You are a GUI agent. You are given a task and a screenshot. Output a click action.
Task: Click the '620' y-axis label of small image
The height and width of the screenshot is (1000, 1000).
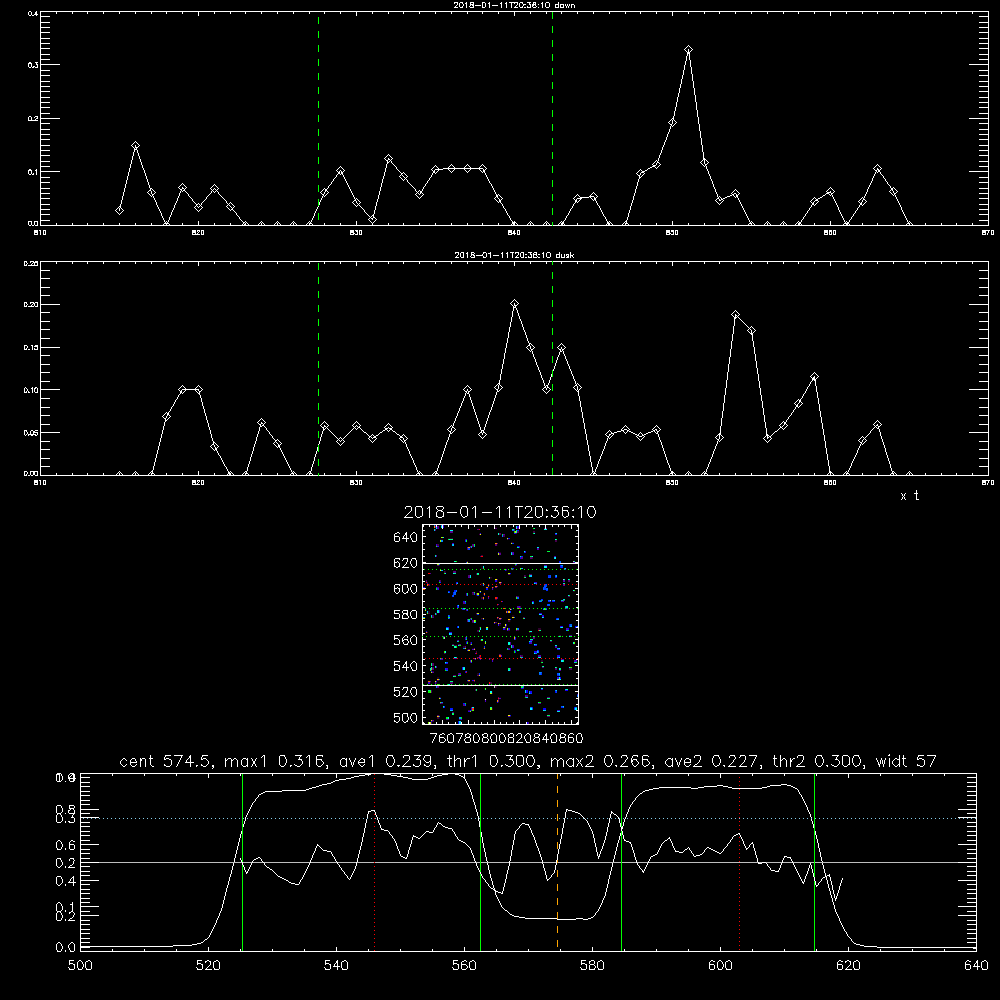coord(406,563)
